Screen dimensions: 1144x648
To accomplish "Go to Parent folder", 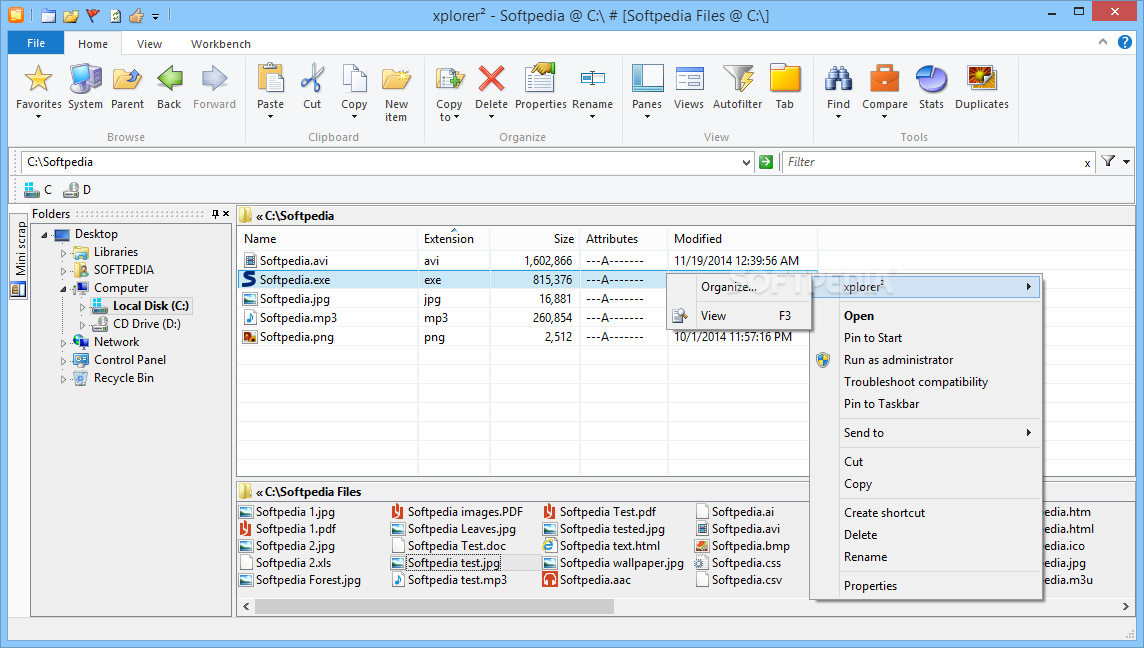I will pos(127,86).
